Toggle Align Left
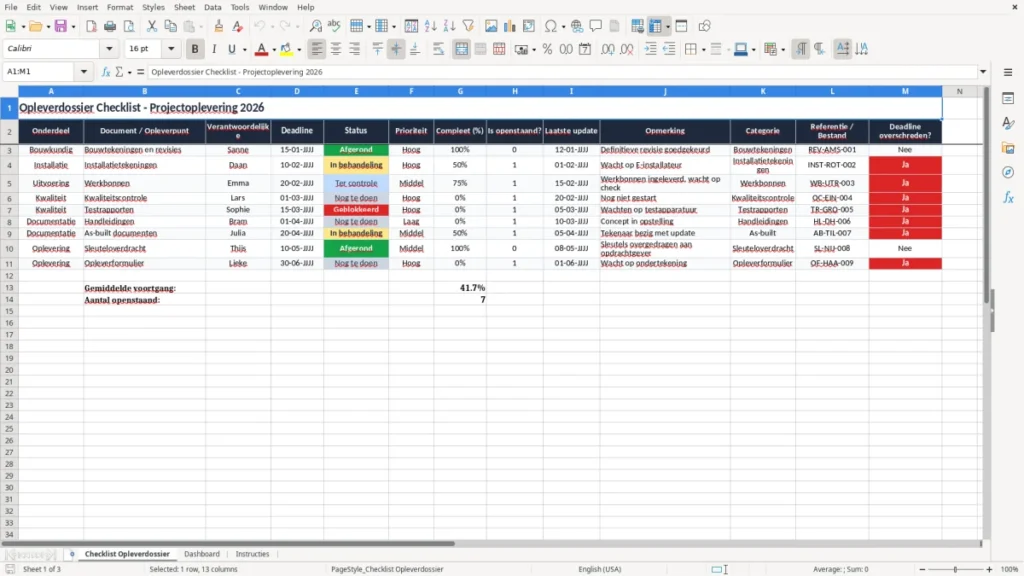1024x576 pixels. [x=317, y=49]
